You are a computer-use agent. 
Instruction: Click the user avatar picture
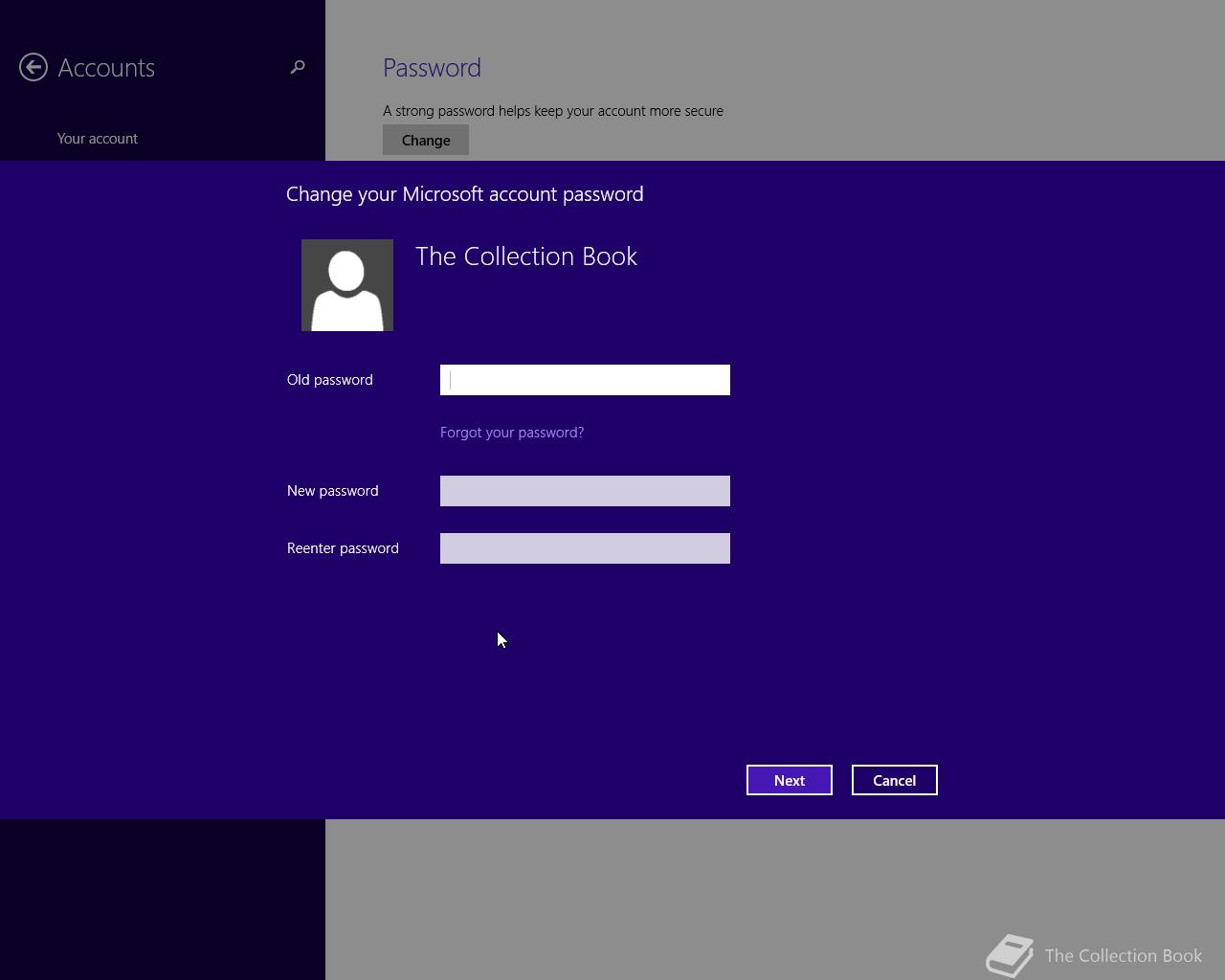347,285
